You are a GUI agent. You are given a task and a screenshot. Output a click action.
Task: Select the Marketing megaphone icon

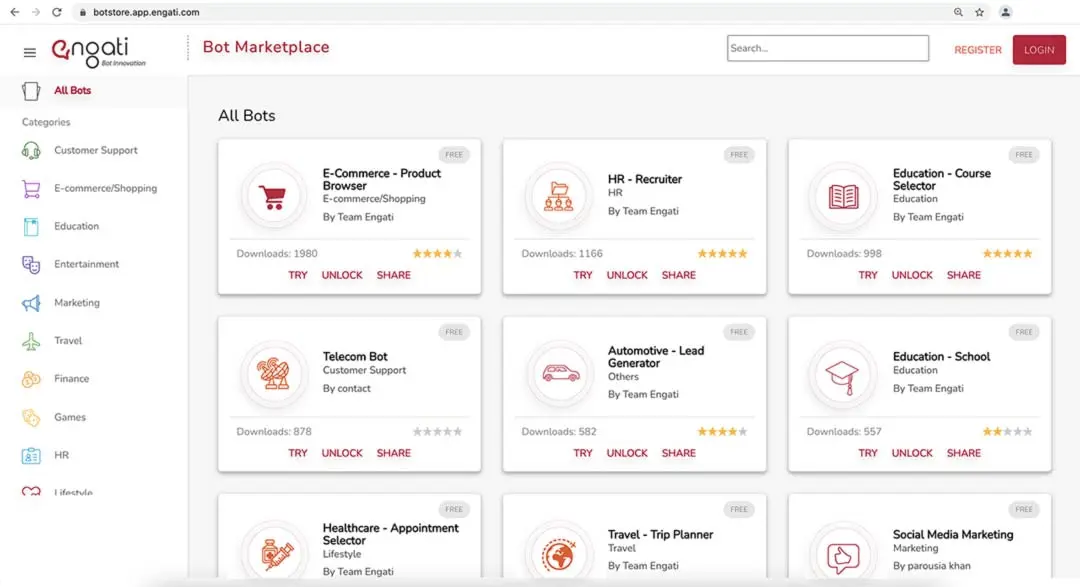click(x=31, y=303)
